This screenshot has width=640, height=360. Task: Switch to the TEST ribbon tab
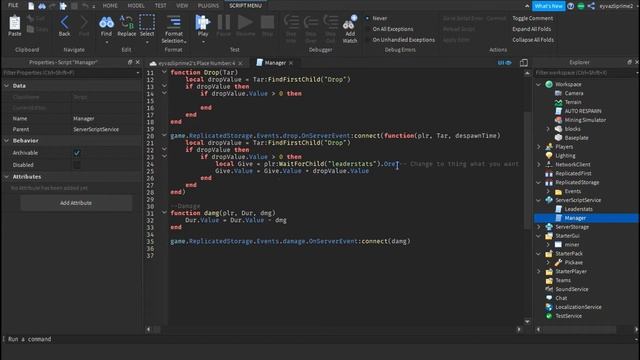click(160, 6)
